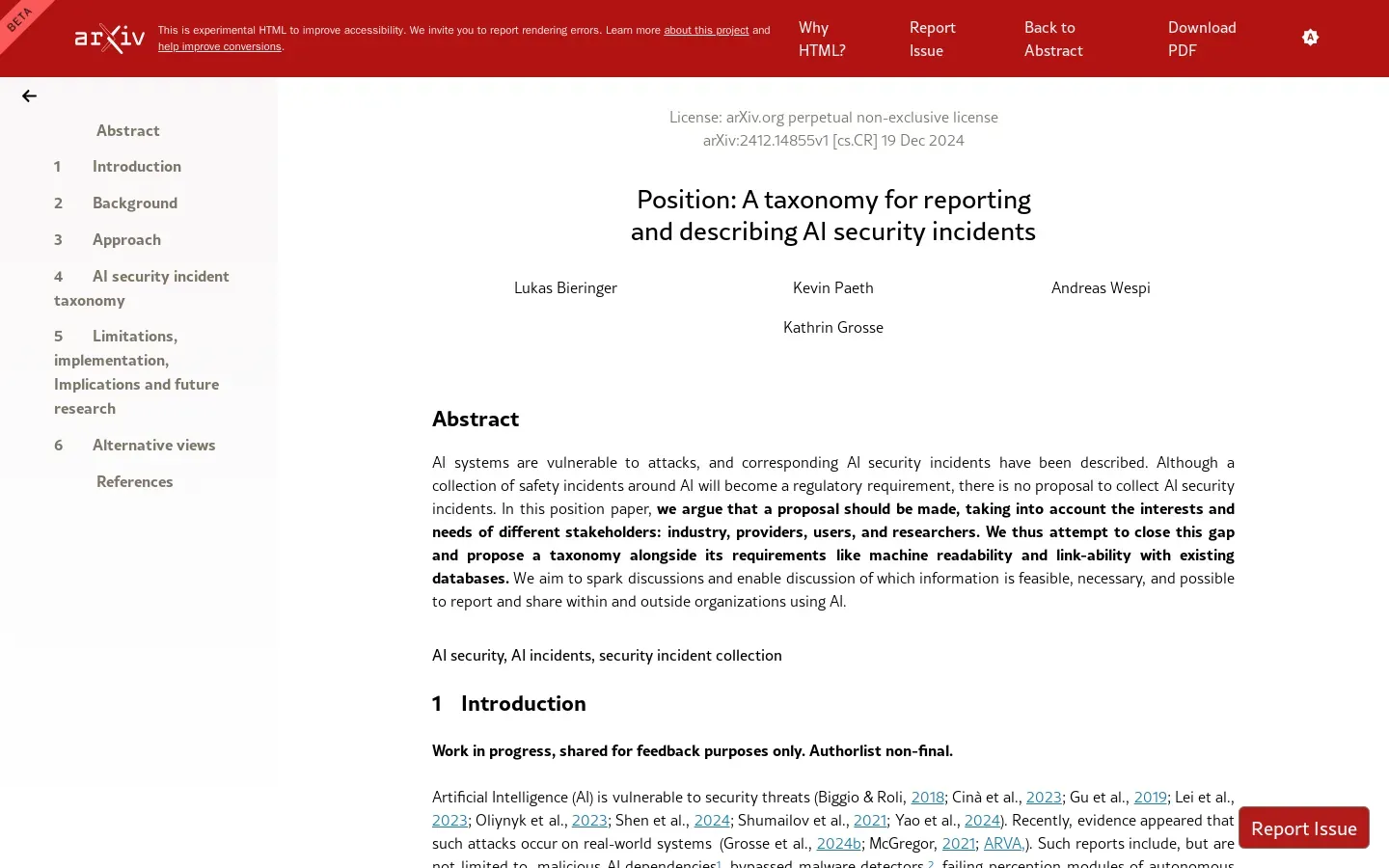Open the Biggio & Roli 2018 citation
The image size is (1389, 868).
tap(927, 798)
